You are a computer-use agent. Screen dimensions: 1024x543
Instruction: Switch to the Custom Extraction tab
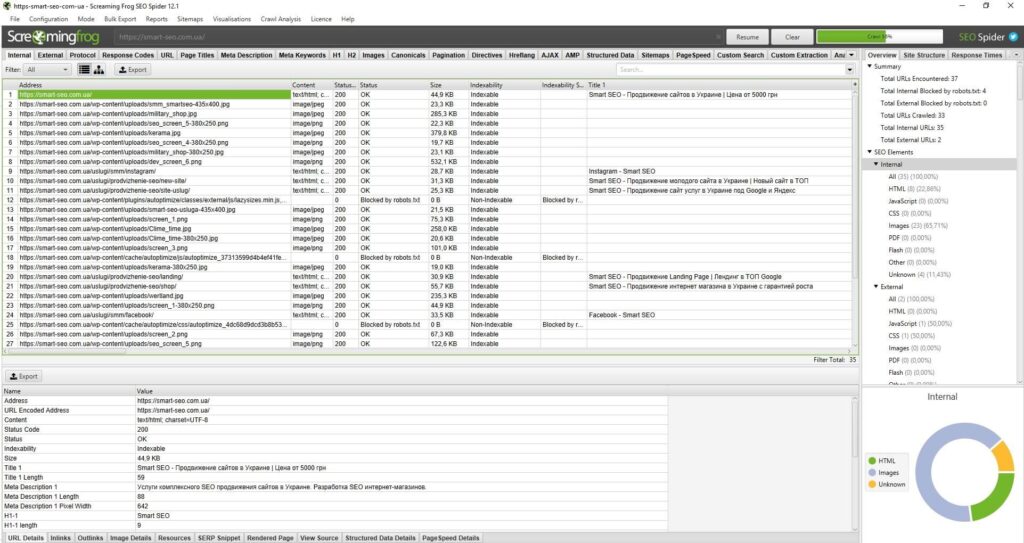coord(799,55)
